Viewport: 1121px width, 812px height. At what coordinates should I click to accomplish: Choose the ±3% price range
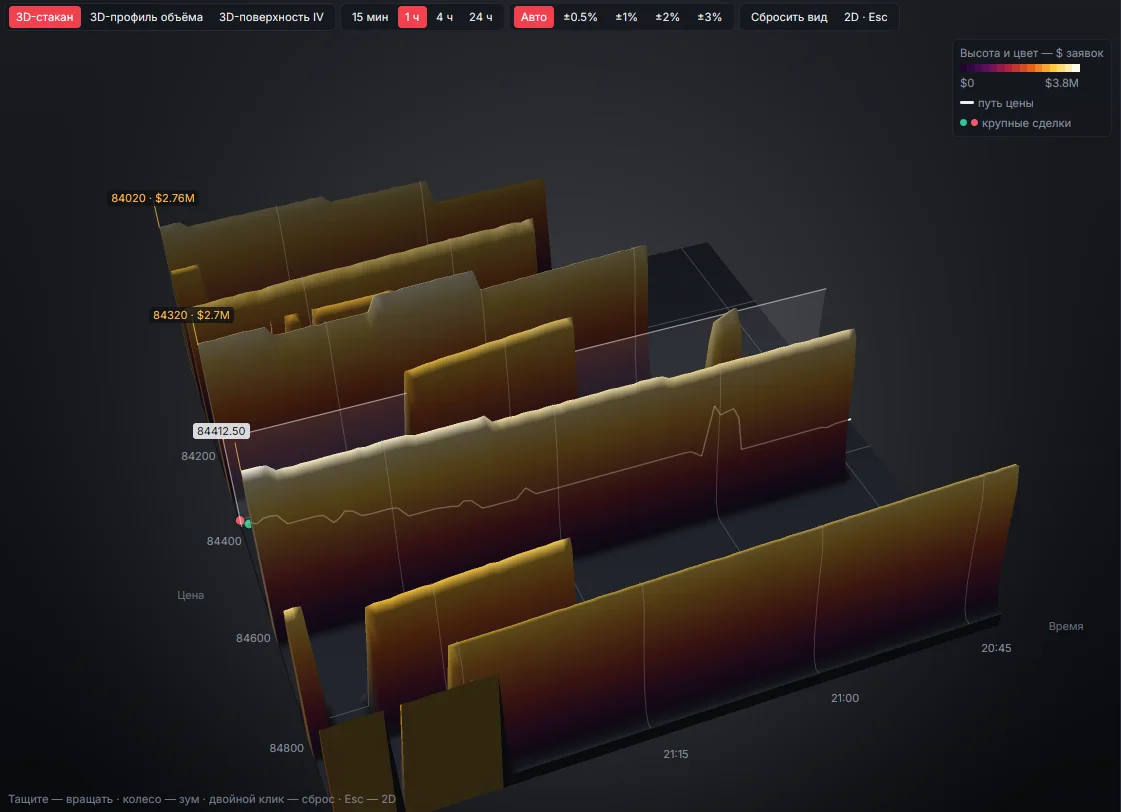709,17
